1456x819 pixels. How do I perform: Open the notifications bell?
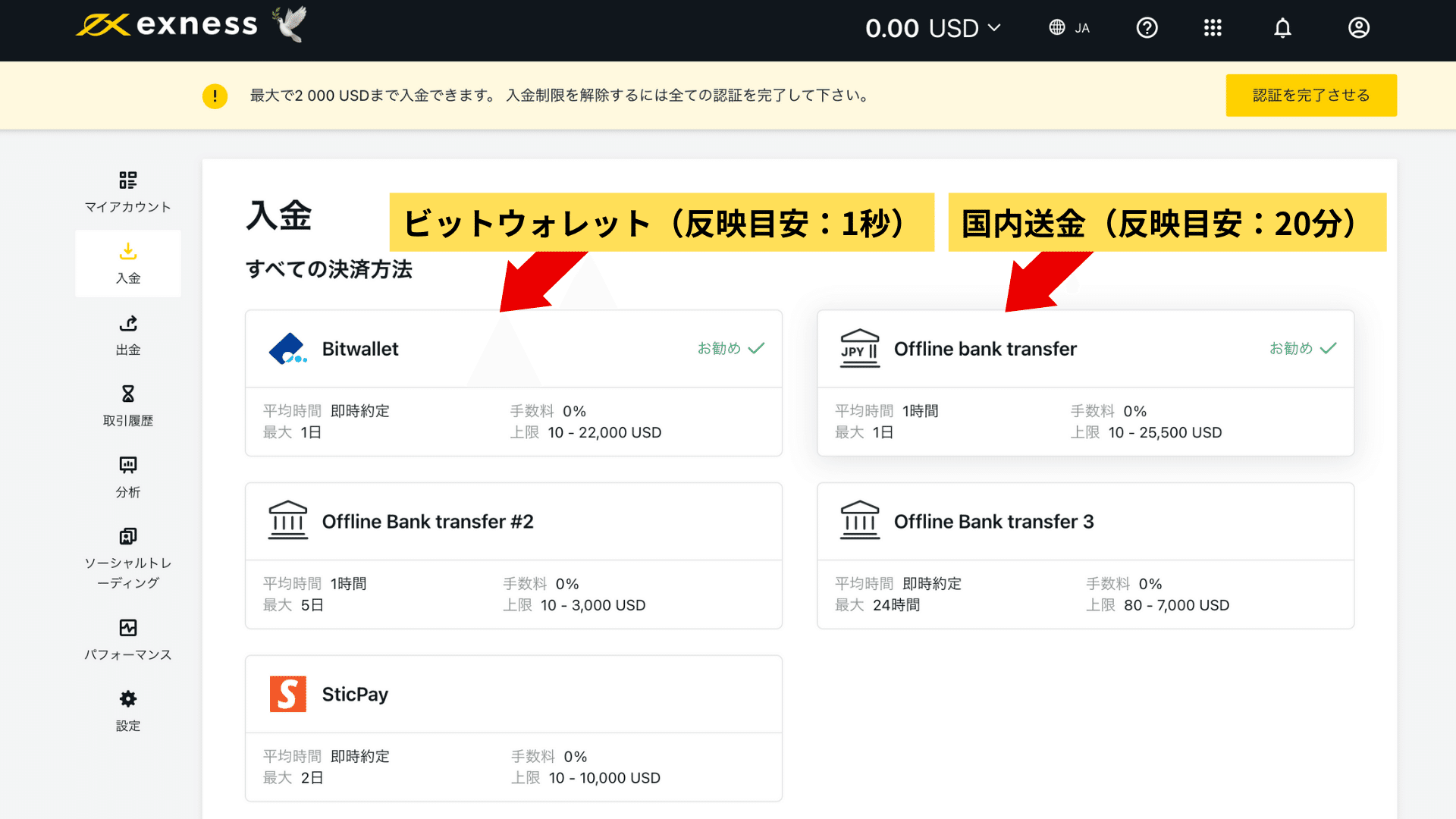click(x=1282, y=28)
